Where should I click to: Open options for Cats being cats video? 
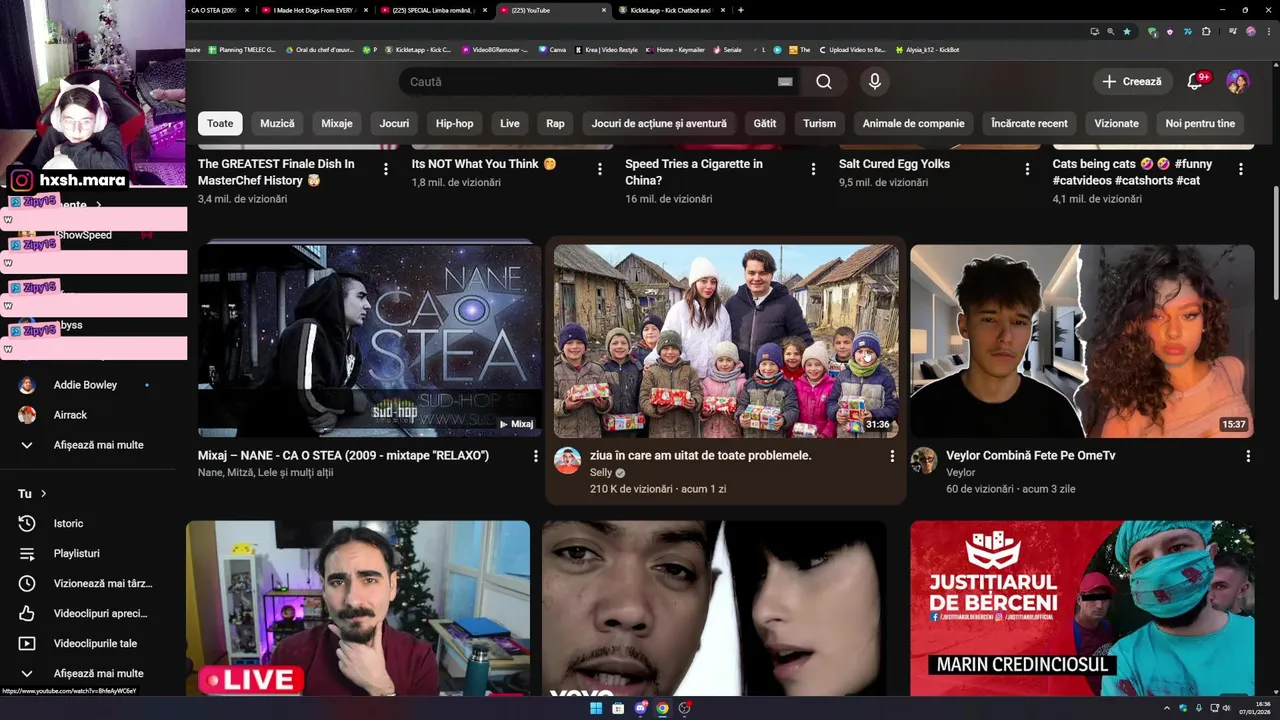(x=1241, y=169)
